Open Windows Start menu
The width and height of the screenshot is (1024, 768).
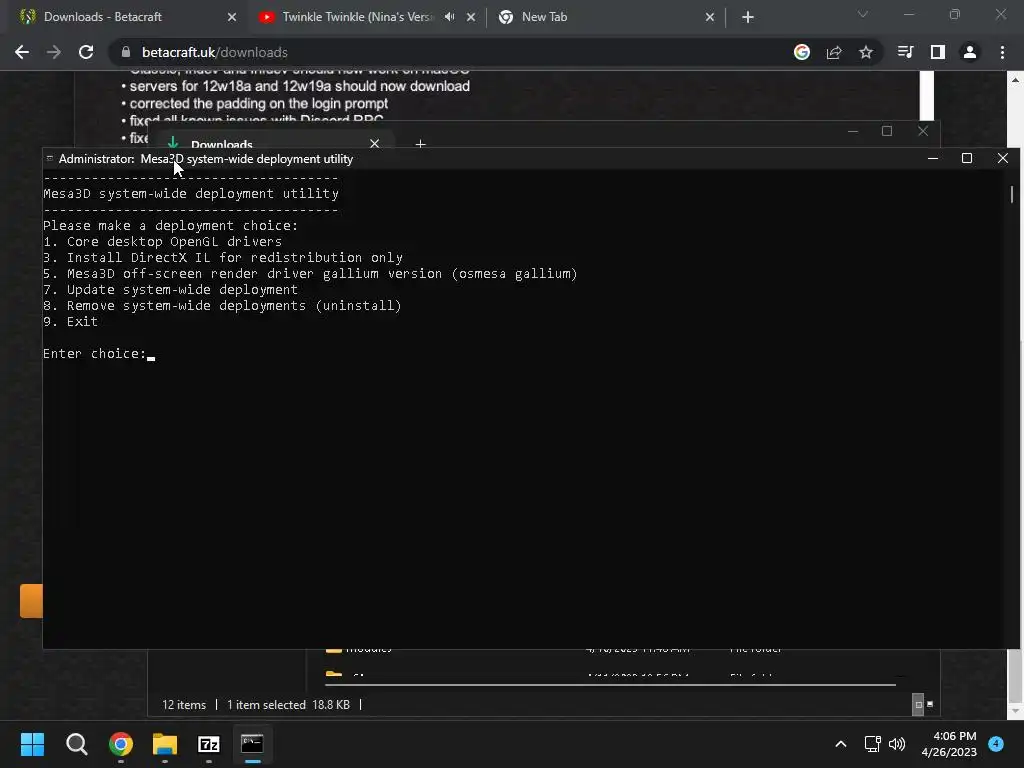point(32,744)
